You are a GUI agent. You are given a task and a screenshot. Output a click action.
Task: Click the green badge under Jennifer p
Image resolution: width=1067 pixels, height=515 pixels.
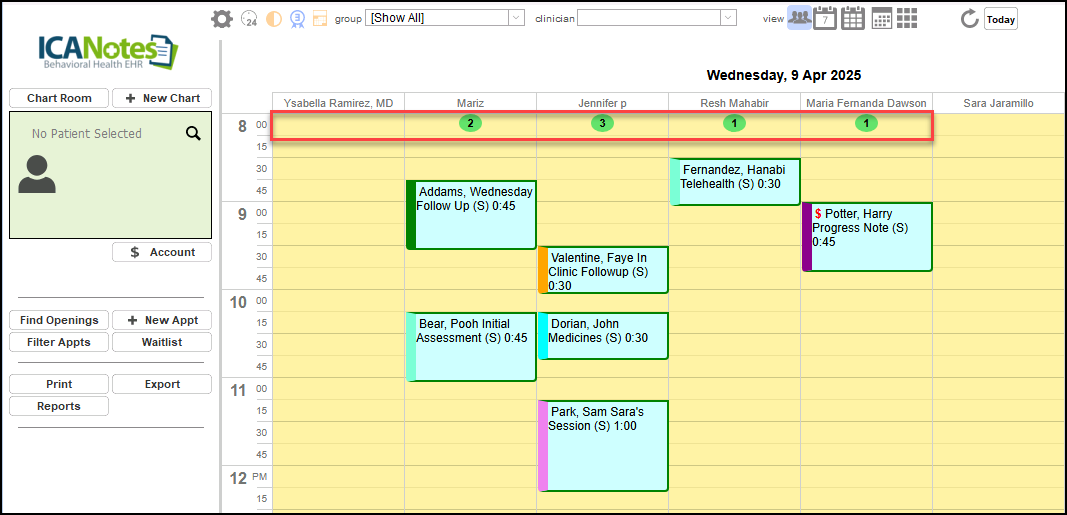pyautogui.click(x=601, y=123)
